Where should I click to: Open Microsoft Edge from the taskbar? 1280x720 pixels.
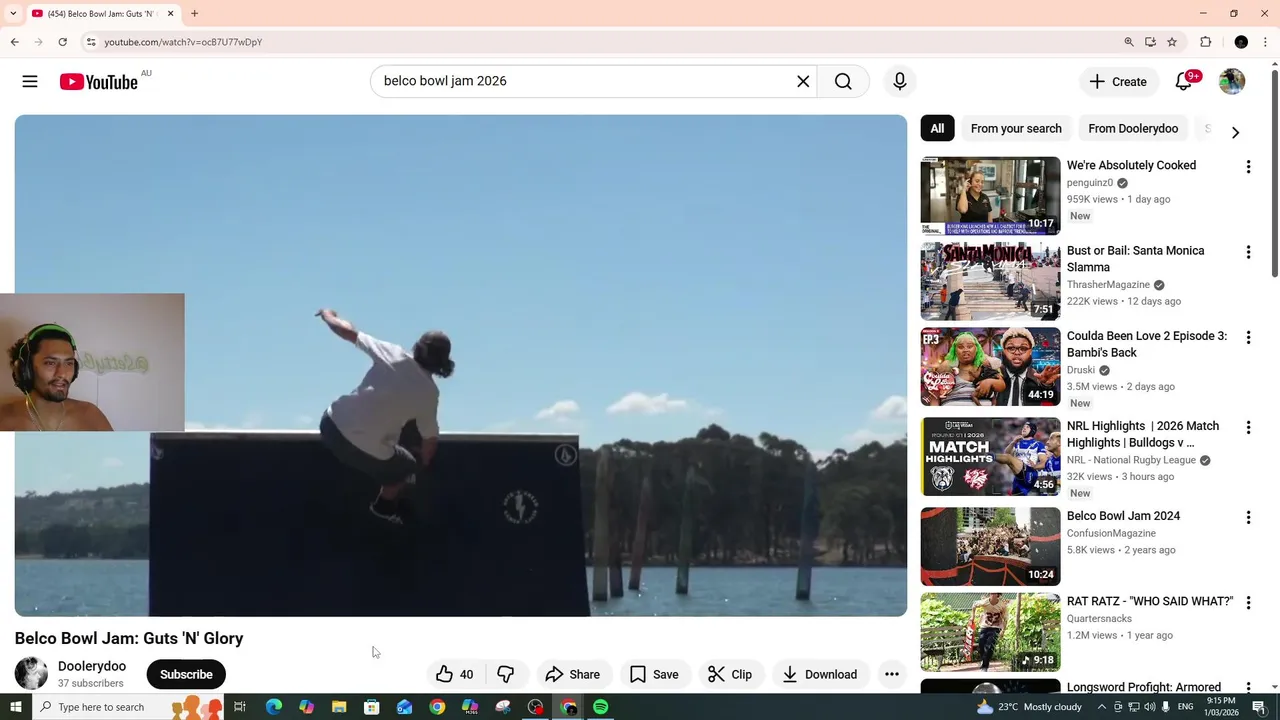[273, 707]
